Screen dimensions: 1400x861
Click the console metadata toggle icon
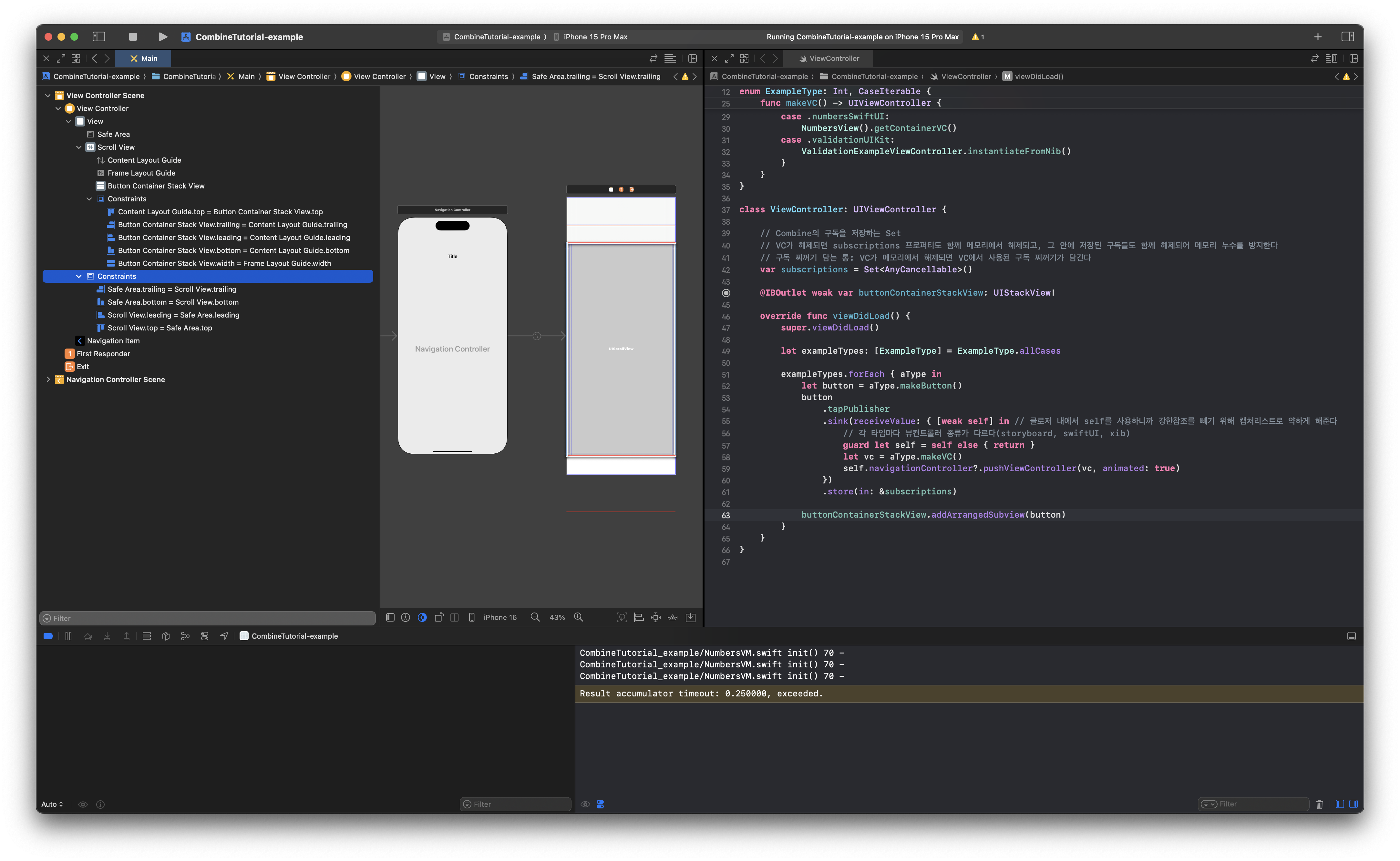click(600, 804)
